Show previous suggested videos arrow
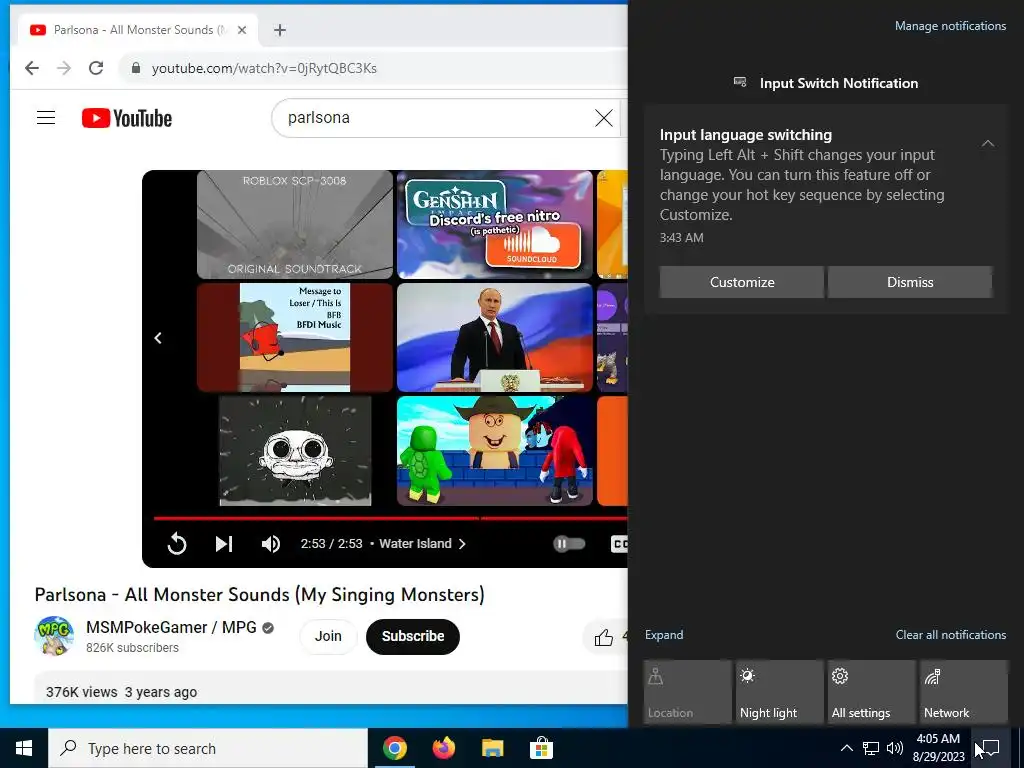This screenshot has height=768, width=1024. click(x=157, y=338)
